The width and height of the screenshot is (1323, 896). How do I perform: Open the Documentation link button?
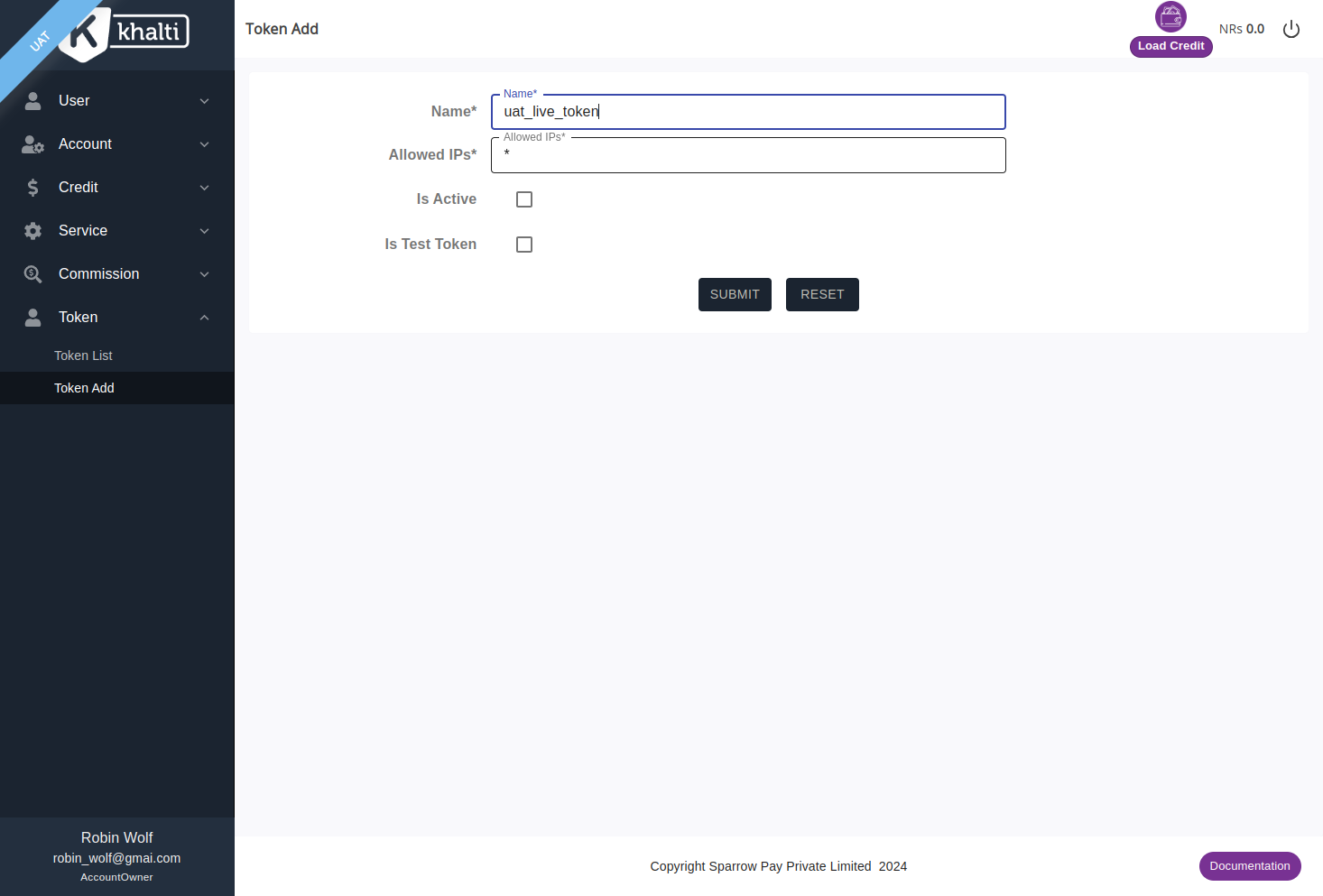[1250, 866]
